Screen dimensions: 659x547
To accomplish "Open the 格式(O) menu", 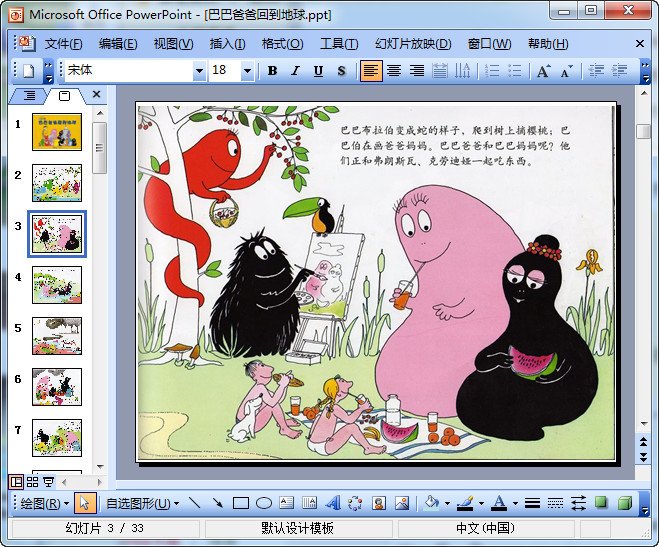I will coord(282,44).
